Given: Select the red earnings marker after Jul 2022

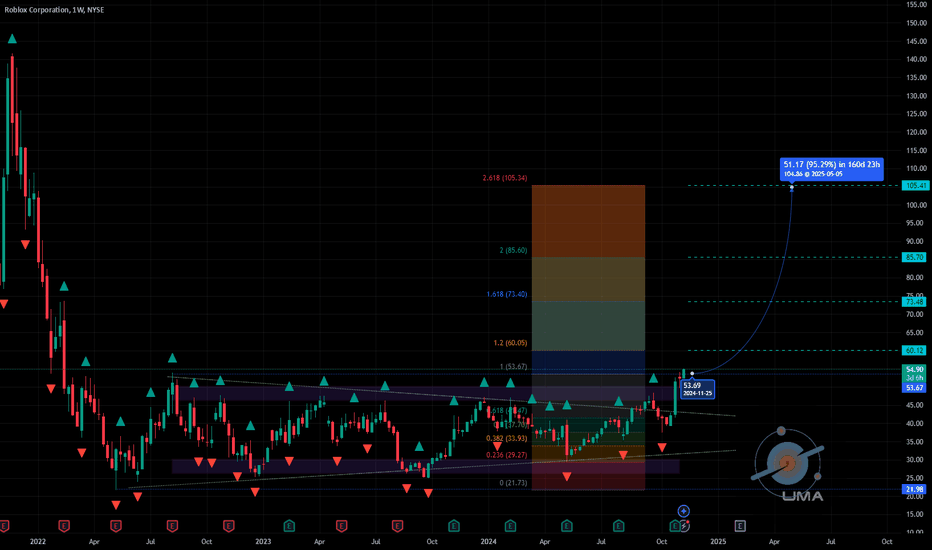Looking at the screenshot, I should 172,526.
